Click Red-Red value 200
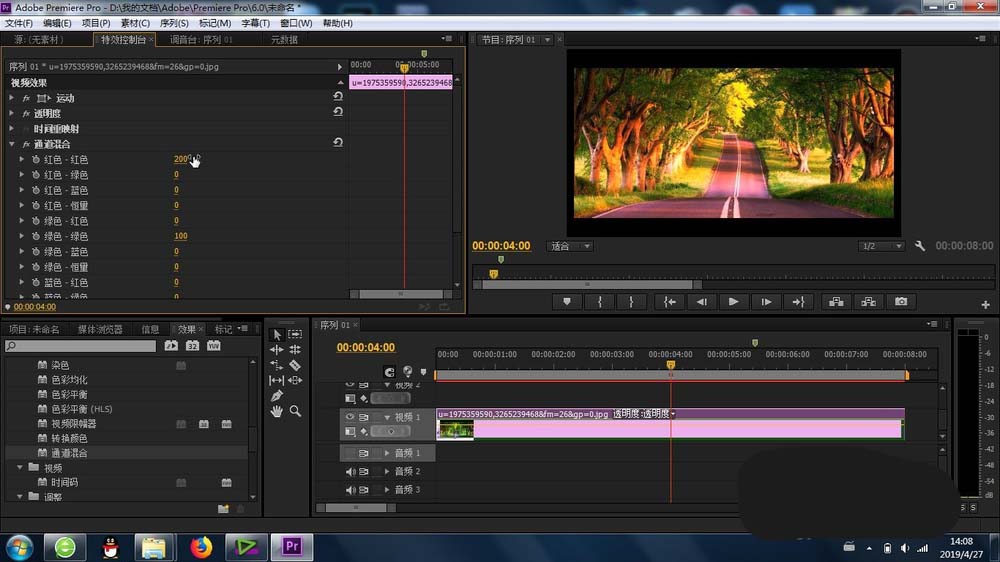This screenshot has width=1000, height=562. pyautogui.click(x=181, y=159)
